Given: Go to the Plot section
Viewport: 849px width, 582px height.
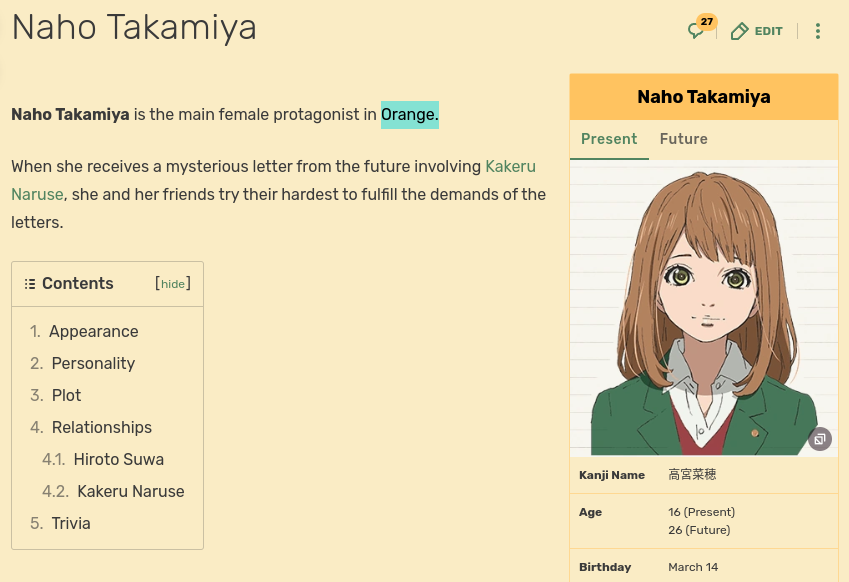Looking at the screenshot, I should pos(66,395).
